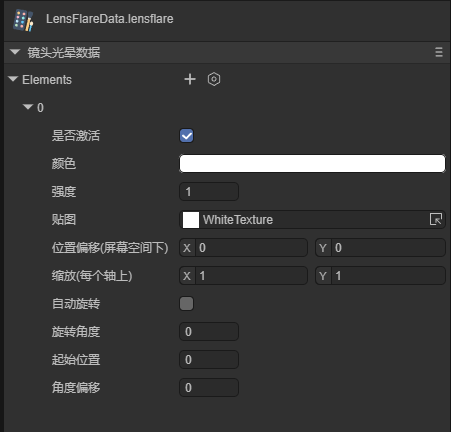Image resolution: width=451 pixels, height=432 pixels.
Task: Open the 镜头光晕数据 component menu icon
Action: tap(439, 52)
